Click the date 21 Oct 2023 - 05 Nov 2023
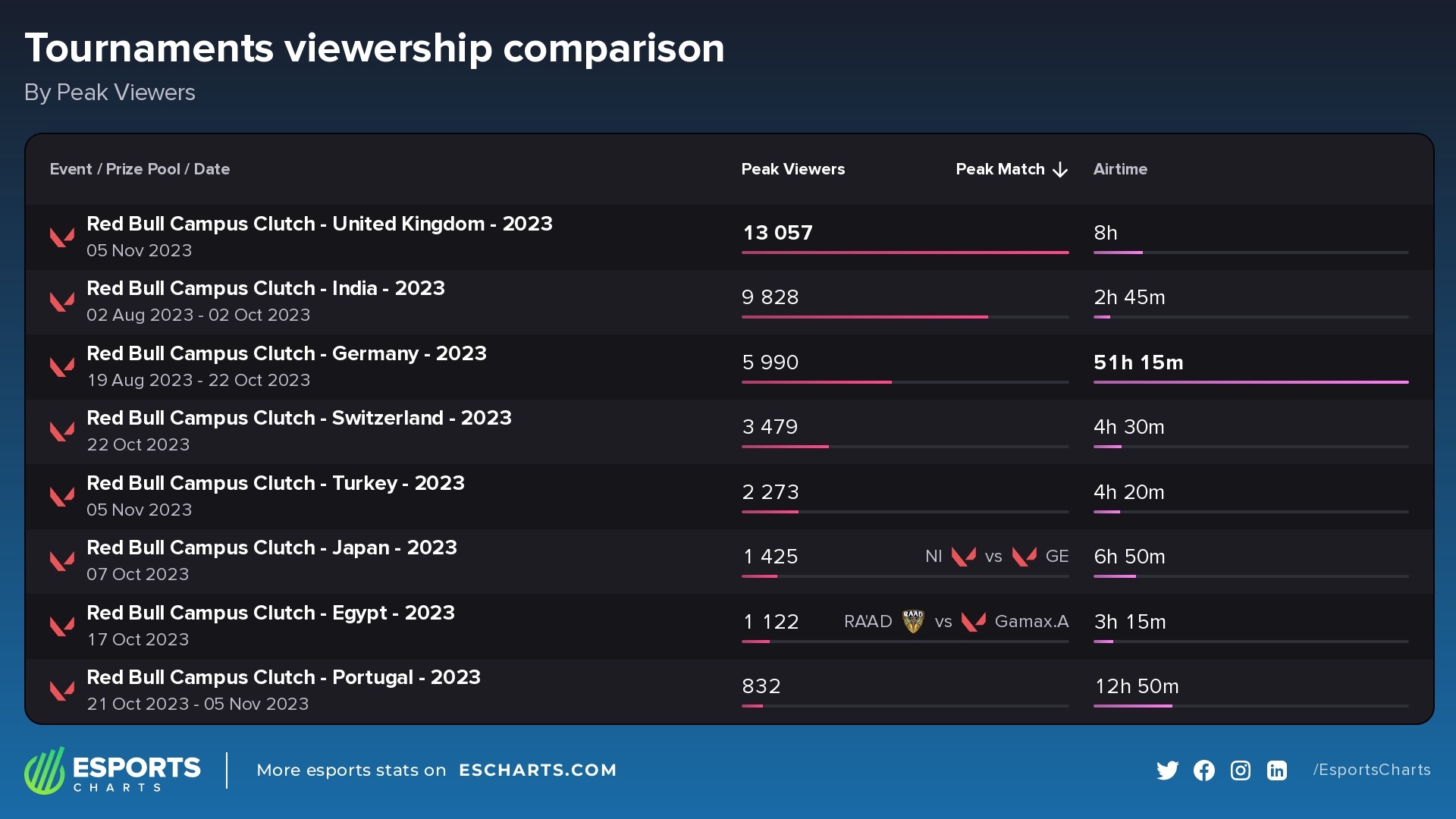 [x=198, y=704]
